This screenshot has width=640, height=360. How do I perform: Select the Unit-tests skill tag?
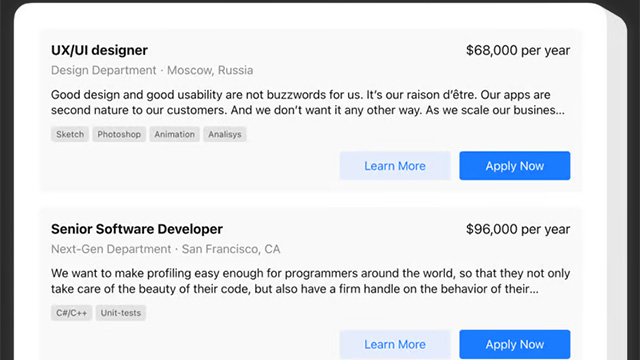coord(120,313)
